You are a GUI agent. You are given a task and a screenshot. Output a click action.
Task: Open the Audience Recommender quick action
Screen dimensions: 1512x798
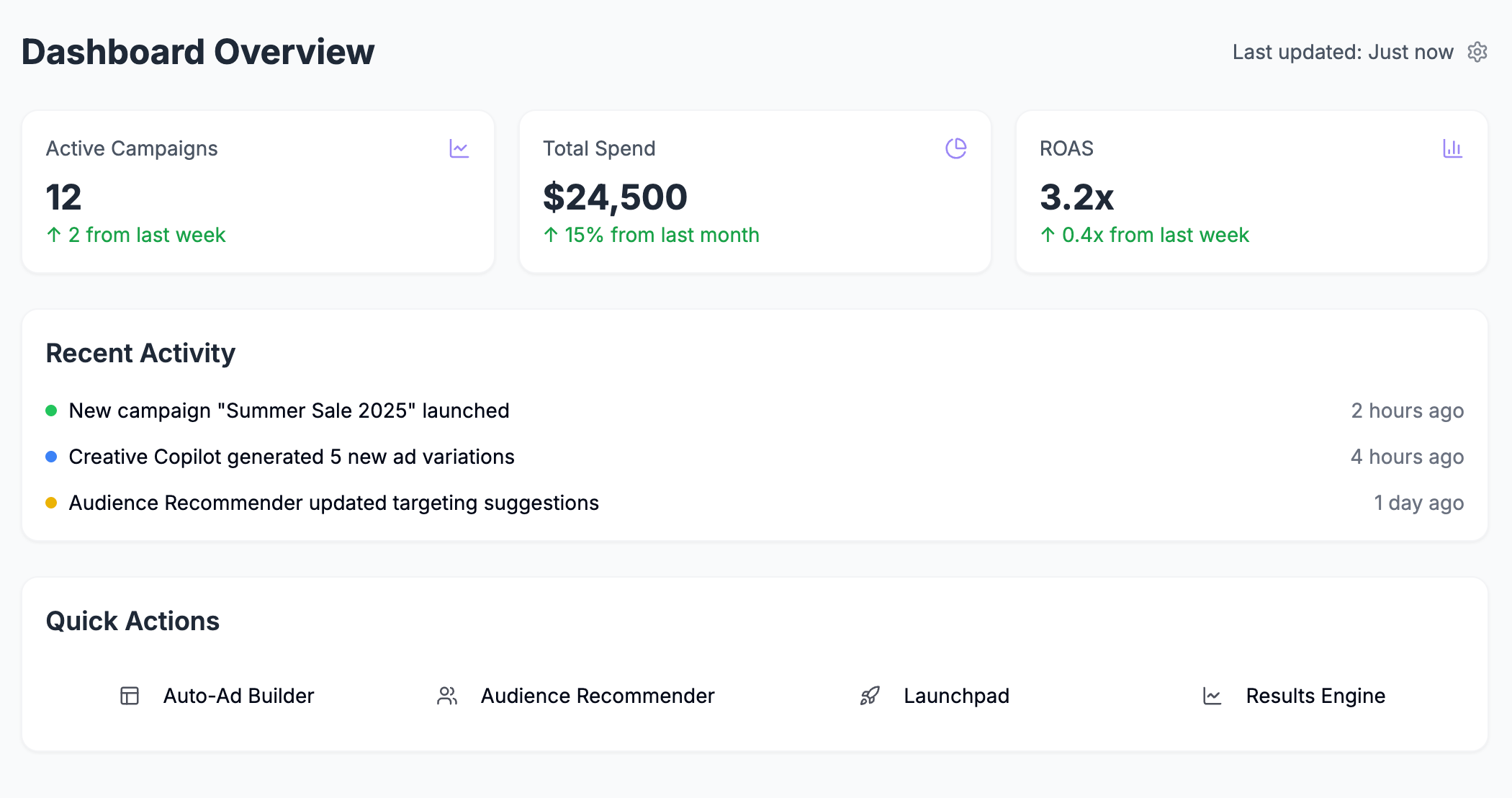pos(597,696)
